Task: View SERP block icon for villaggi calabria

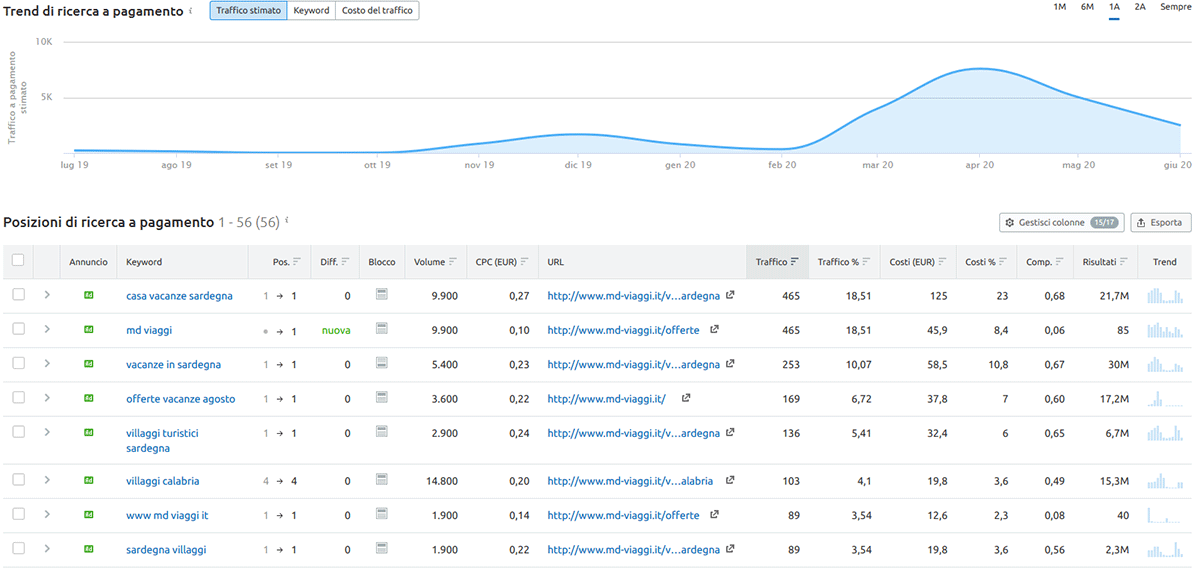Action: pos(381,480)
